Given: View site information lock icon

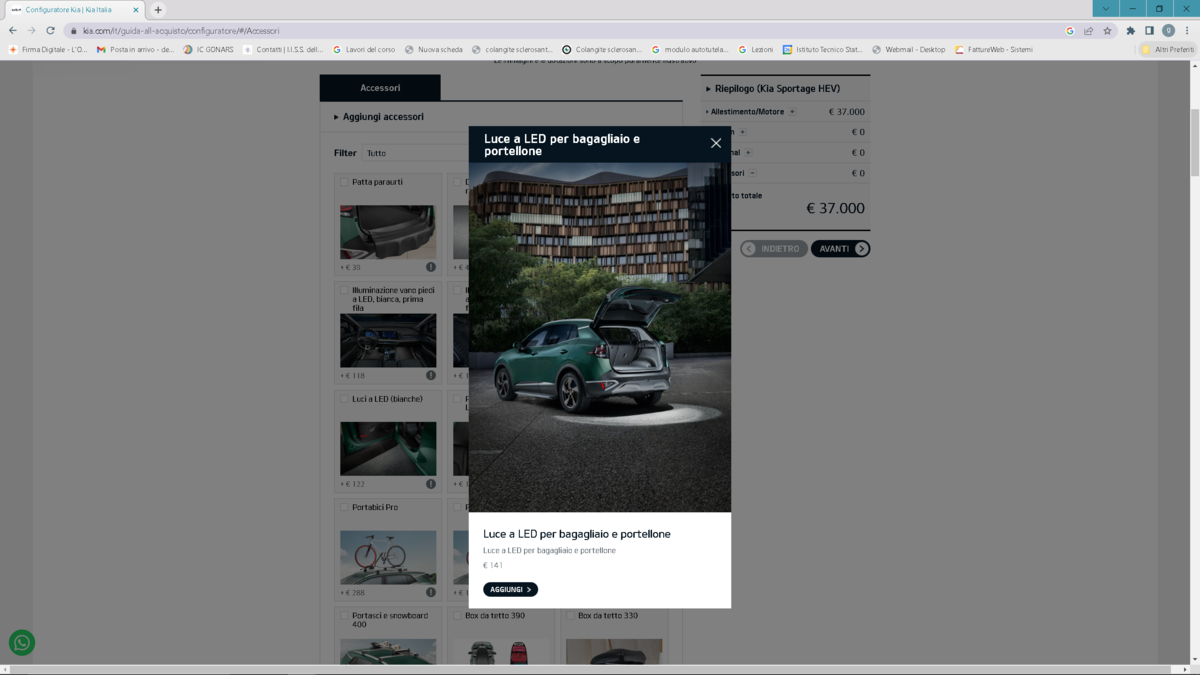Looking at the screenshot, I should pyautogui.click(x=73, y=31).
